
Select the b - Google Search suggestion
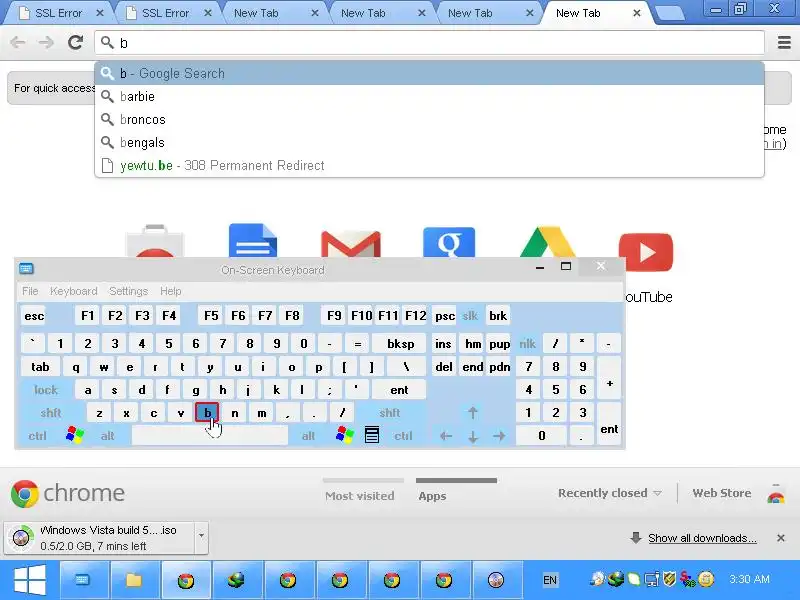429,73
